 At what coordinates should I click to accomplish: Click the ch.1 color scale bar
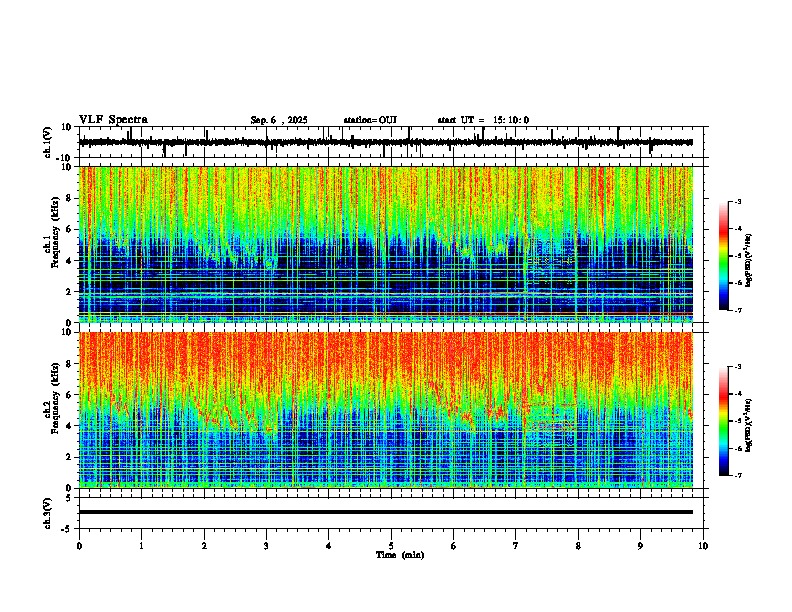(x=723, y=256)
